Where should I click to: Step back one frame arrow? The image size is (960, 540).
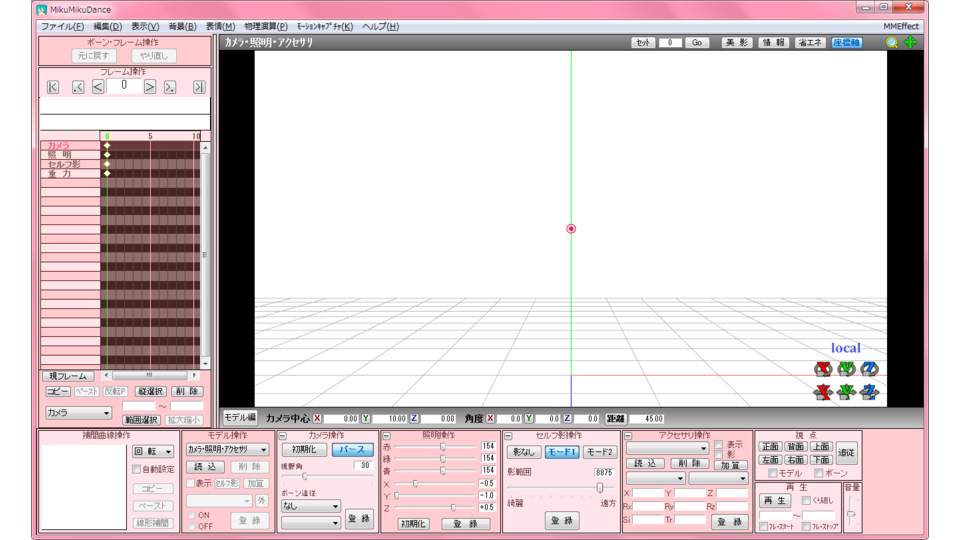pyautogui.click(x=98, y=87)
